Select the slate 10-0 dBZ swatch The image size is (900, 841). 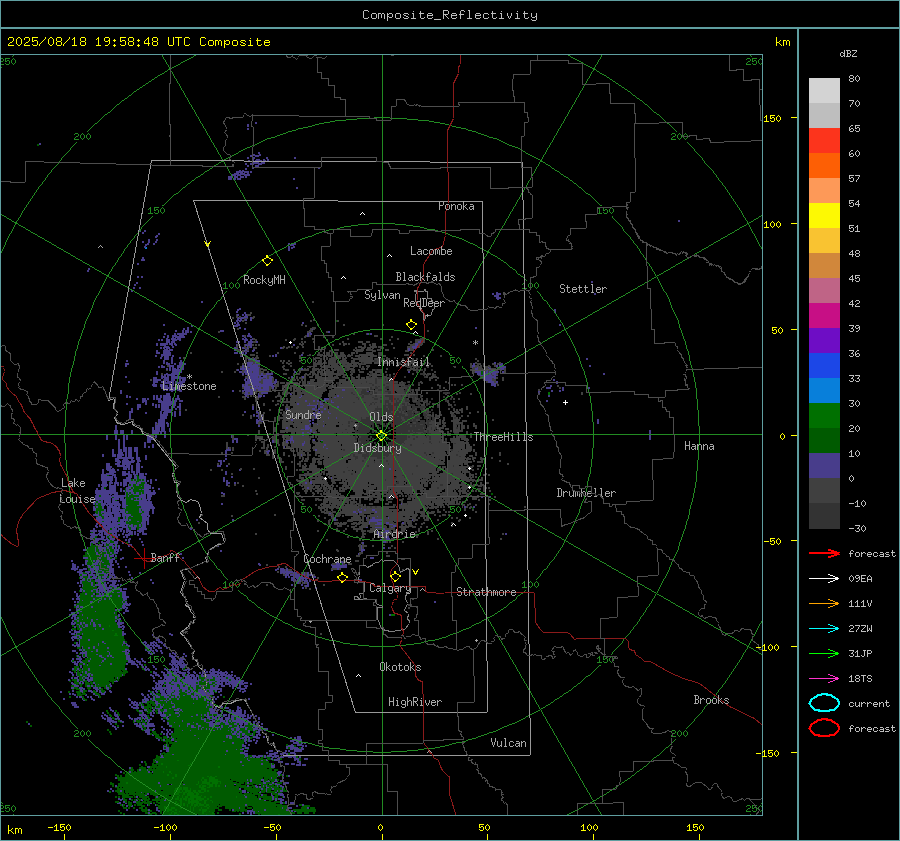[824, 466]
